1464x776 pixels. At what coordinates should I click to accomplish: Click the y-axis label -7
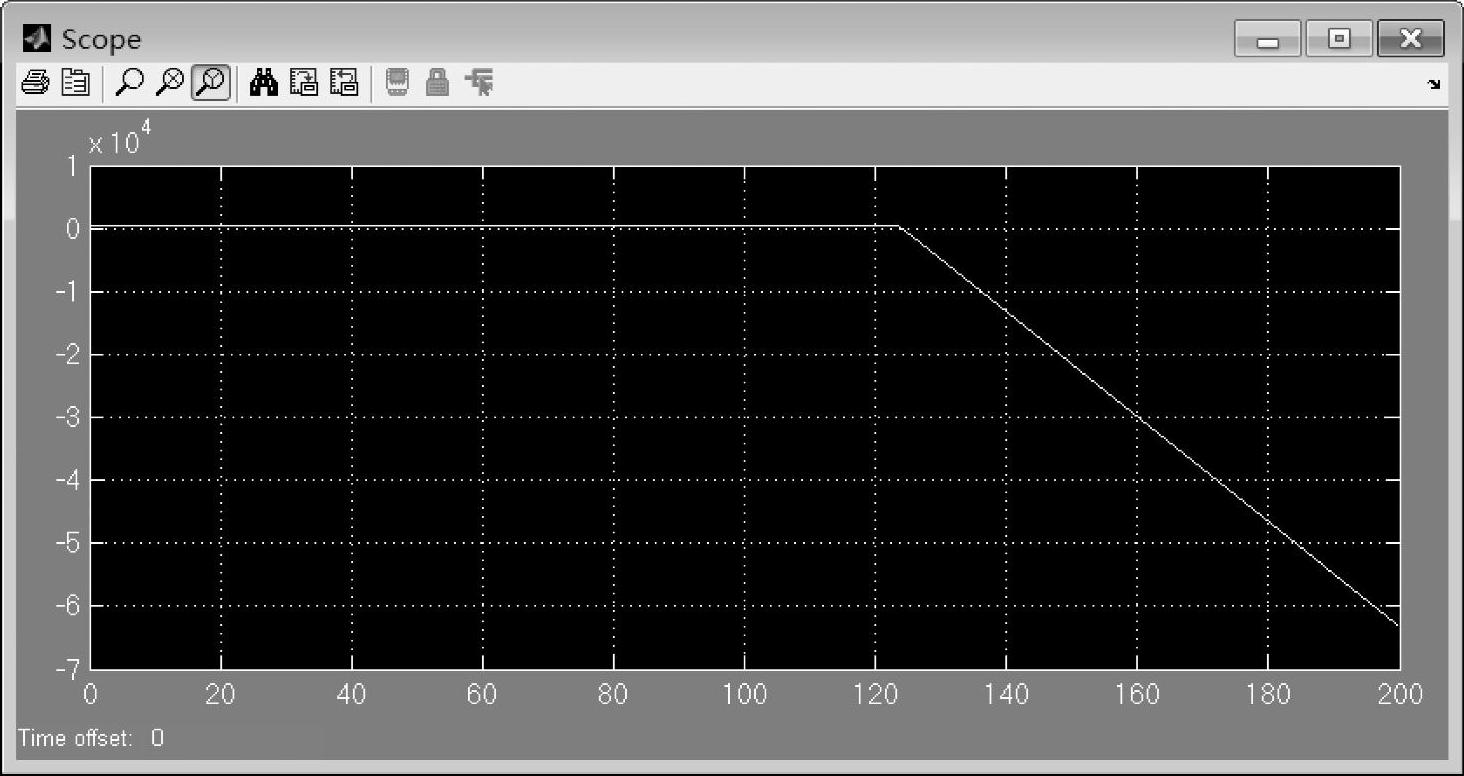tap(68, 668)
